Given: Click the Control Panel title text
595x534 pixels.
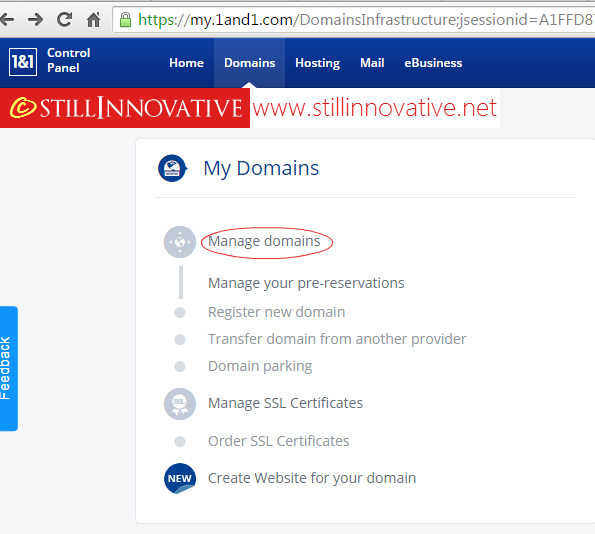Looking at the screenshot, I should tap(69, 60).
